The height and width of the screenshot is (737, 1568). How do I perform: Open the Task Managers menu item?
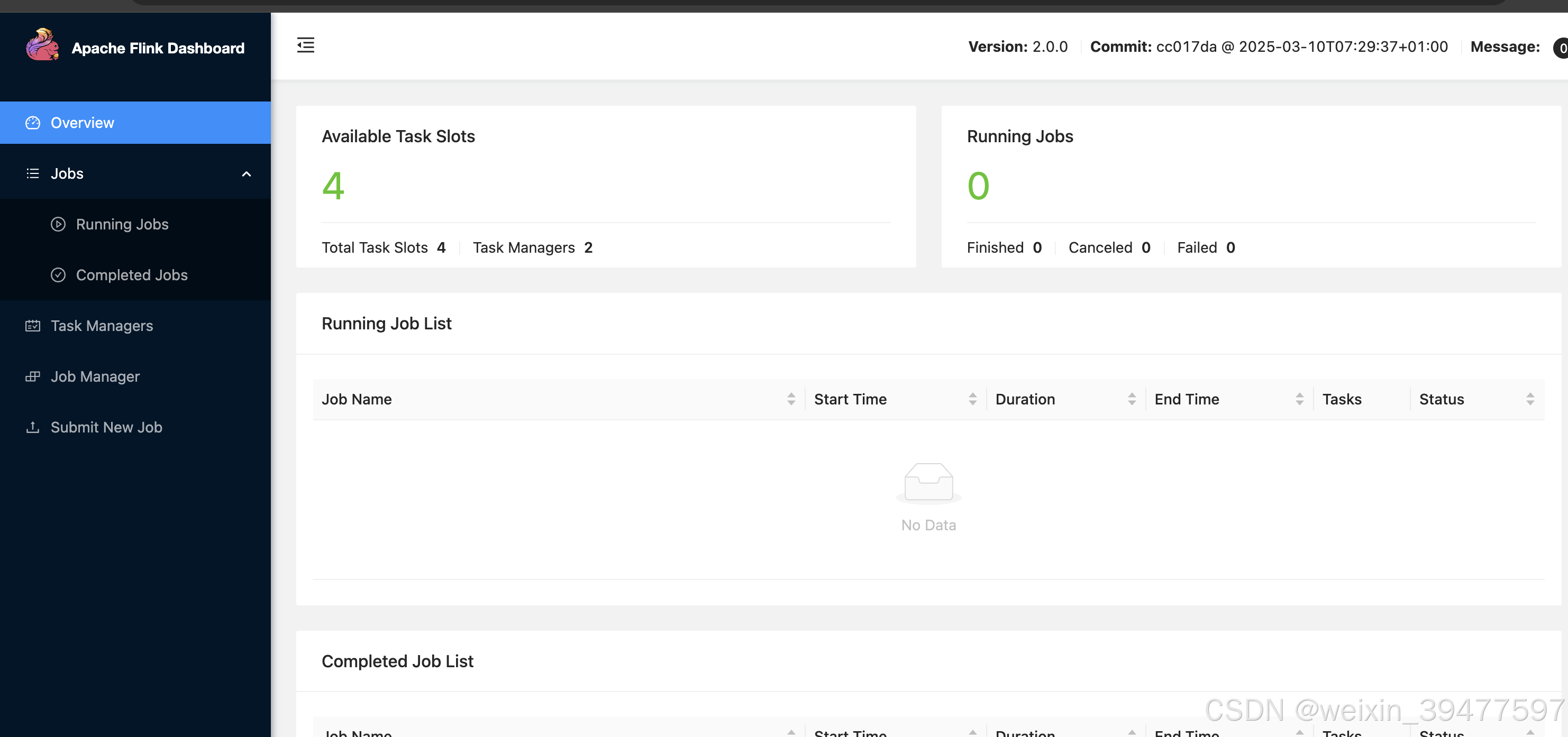pyautogui.click(x=102, y=326)
